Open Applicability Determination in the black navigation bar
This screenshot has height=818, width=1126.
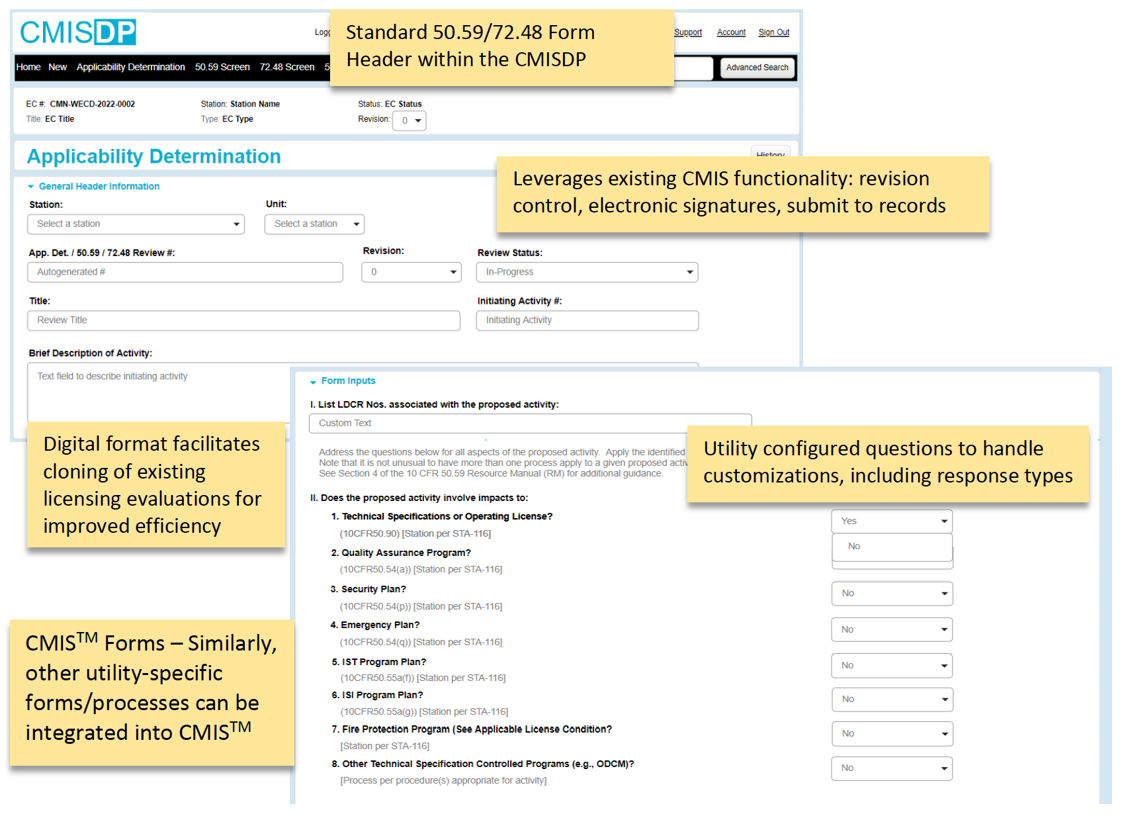[131, 67]
